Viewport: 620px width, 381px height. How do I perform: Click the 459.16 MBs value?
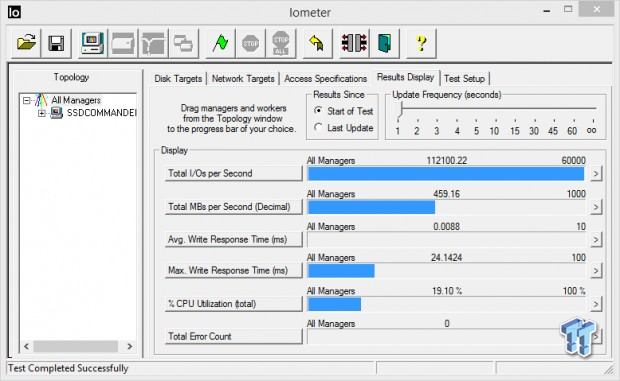pyautogui.click(x=446, y=194)
